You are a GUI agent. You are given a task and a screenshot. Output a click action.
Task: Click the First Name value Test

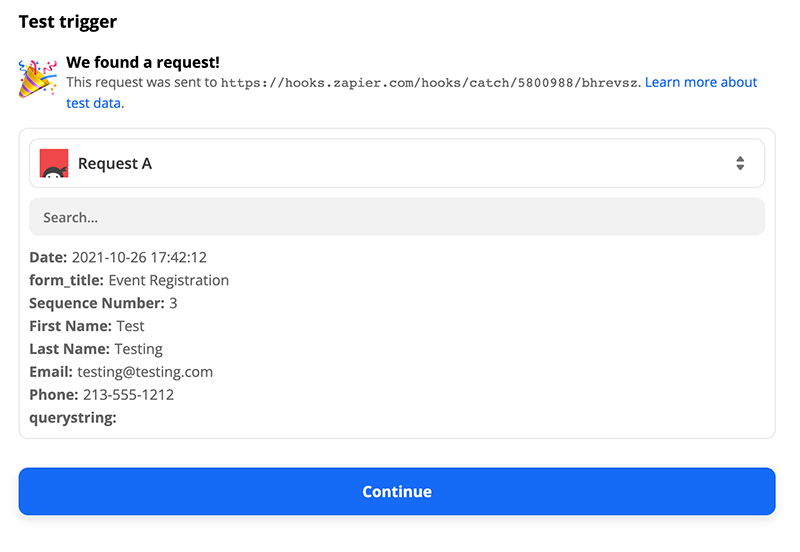[130, 326]
